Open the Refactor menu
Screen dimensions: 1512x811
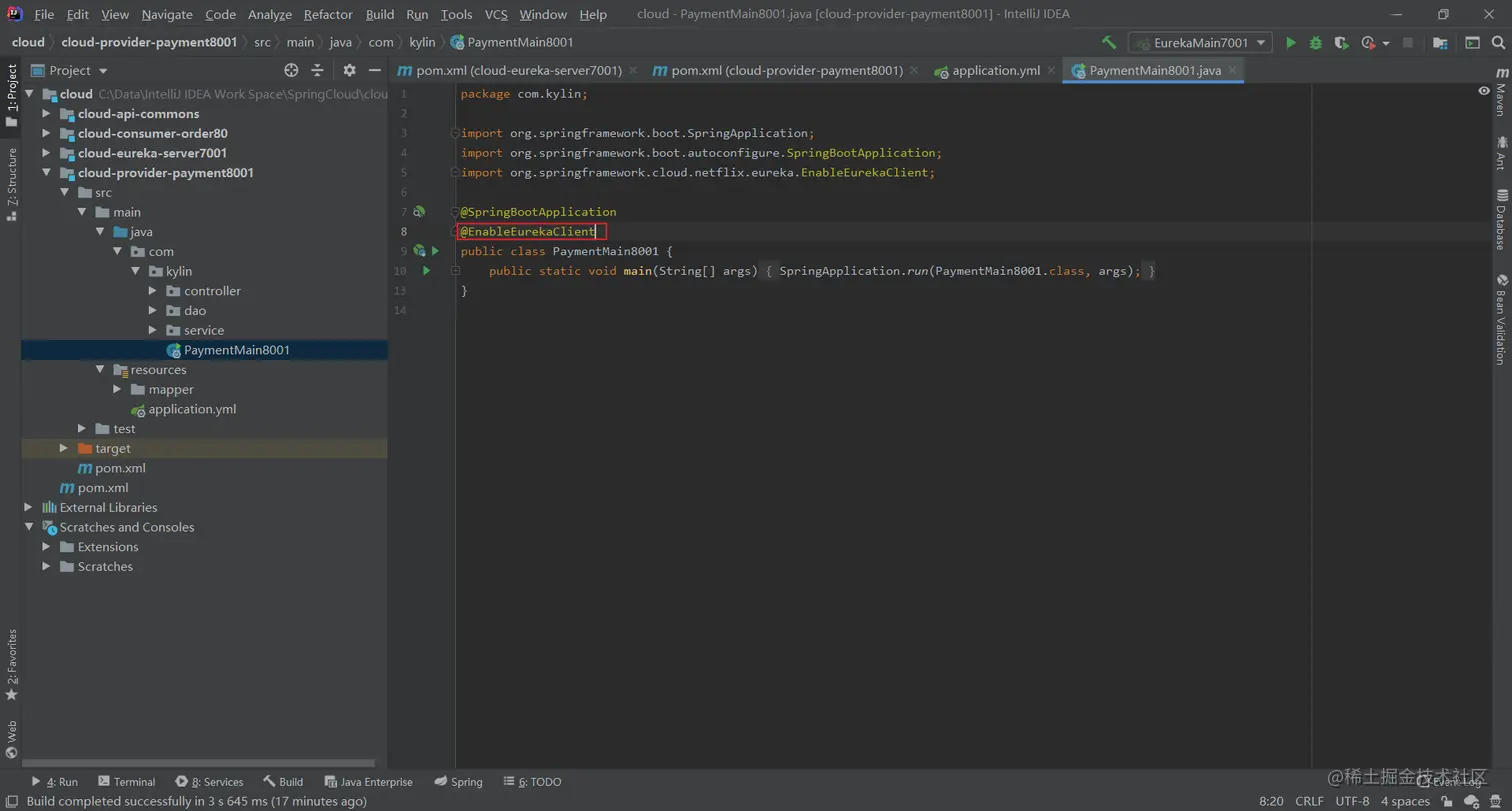pyautogui.click(x=328, y=14)
